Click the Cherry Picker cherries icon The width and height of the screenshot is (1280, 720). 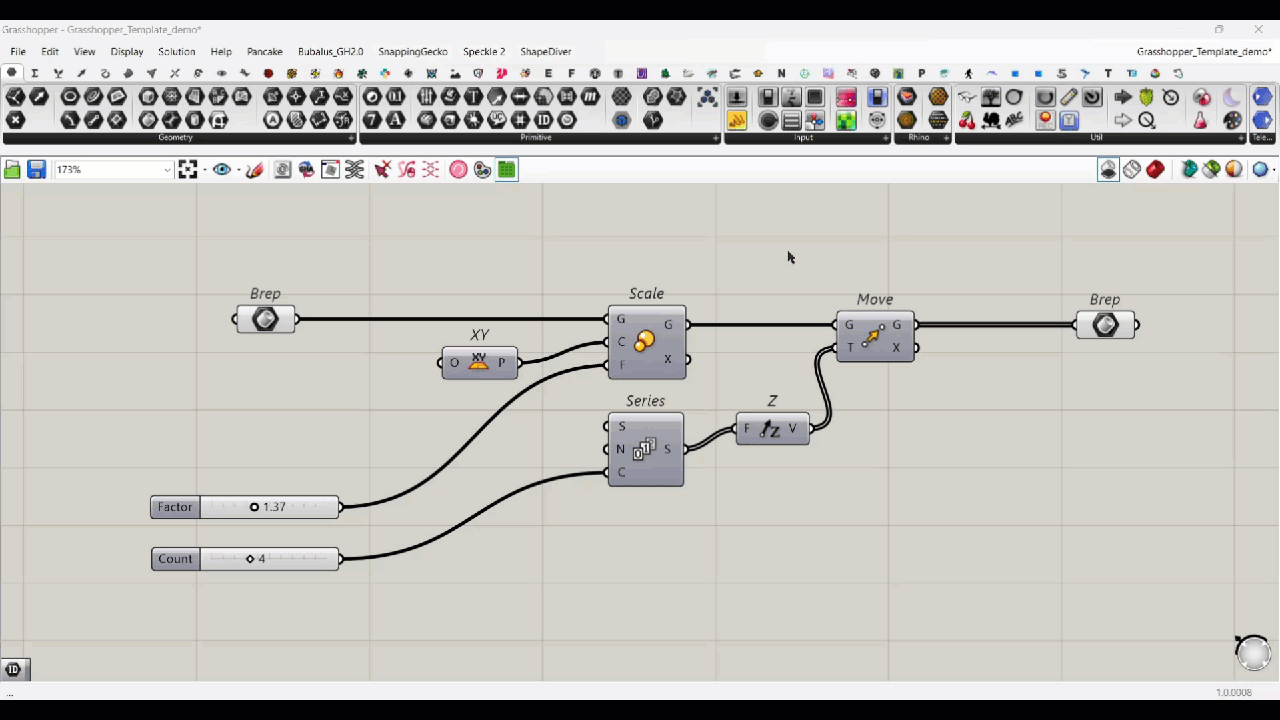[967, 120]
